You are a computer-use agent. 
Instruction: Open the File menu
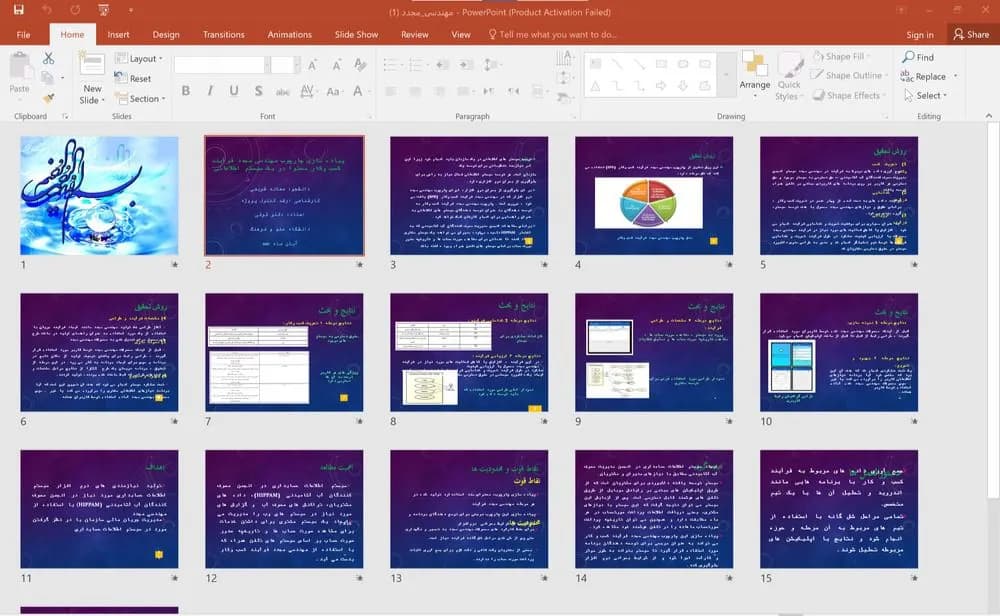(x=24, y=34)
